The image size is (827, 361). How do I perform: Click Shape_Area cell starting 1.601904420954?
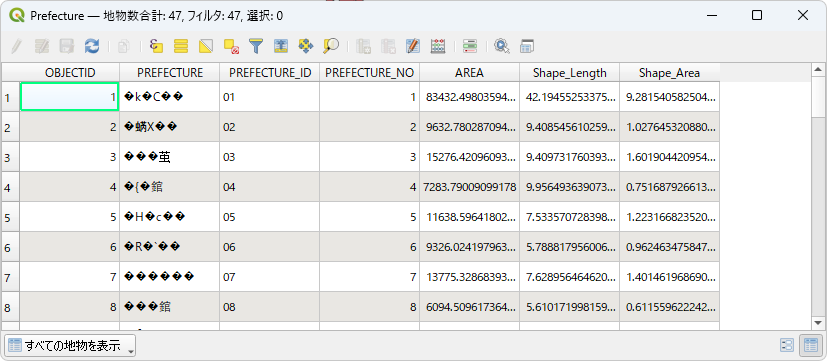click(669, 157)
